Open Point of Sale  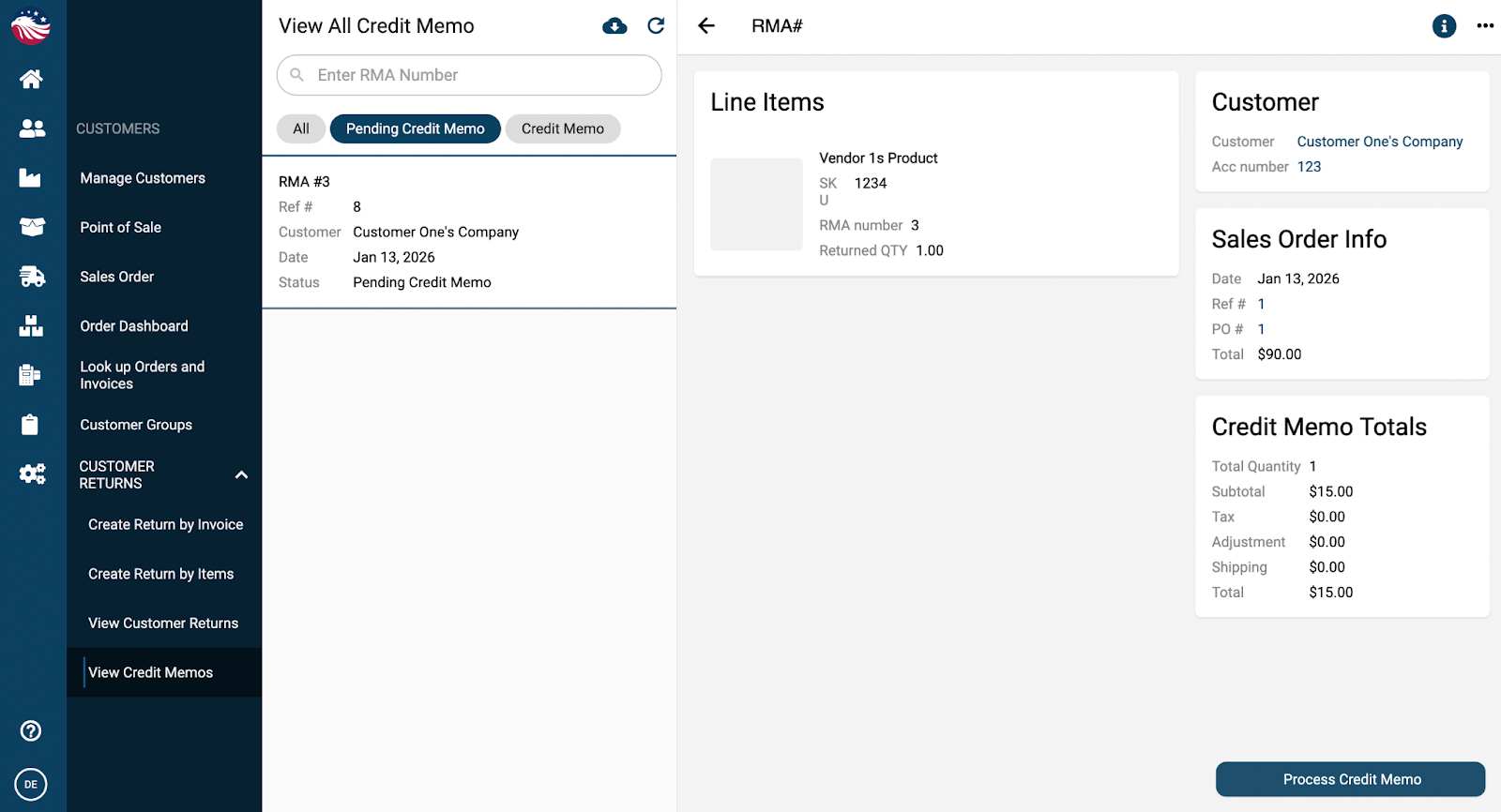pos(121,227)
